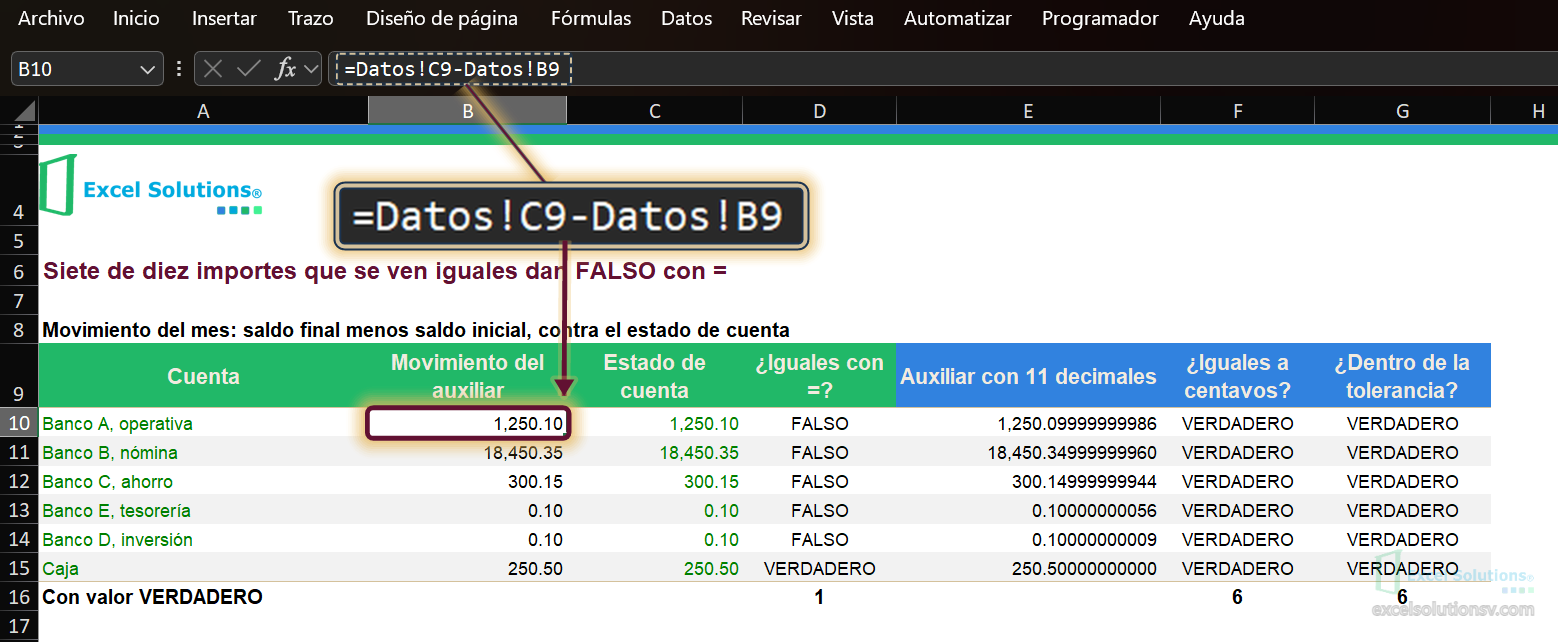Image resolution: width=1558 pixels, height=642 pixels.
Task: Select value 18,450.34999999960
Action: 1028,452
